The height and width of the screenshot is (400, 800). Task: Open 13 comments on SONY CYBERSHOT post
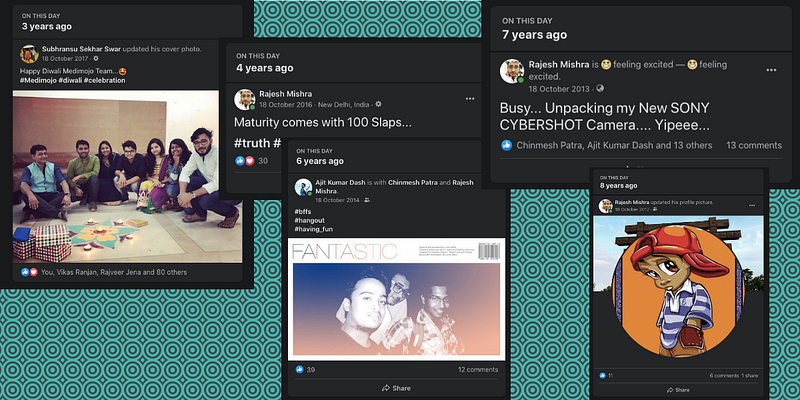754,145
